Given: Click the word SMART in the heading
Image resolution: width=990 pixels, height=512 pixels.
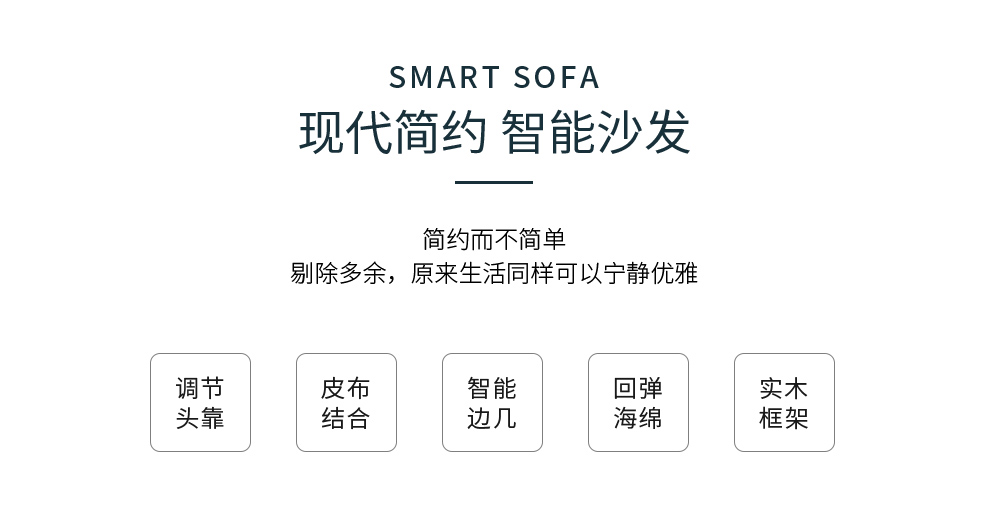Looking at the screenshot, I should click(444, 78).
